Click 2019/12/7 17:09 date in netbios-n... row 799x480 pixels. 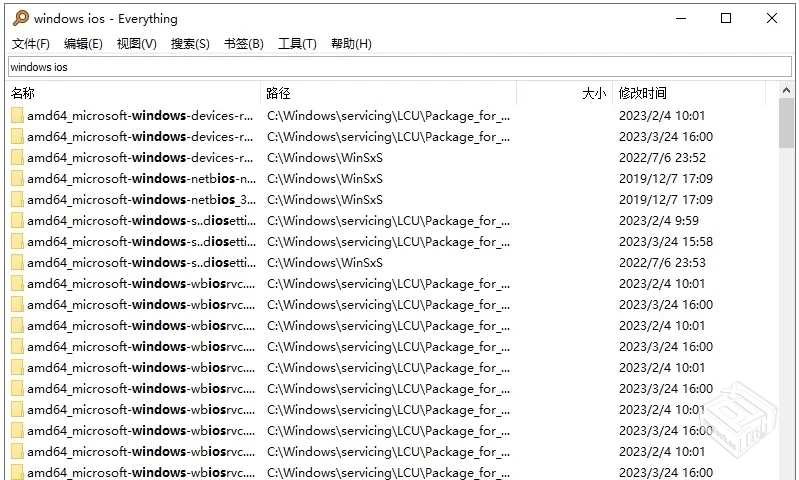[x=666, y=178]
